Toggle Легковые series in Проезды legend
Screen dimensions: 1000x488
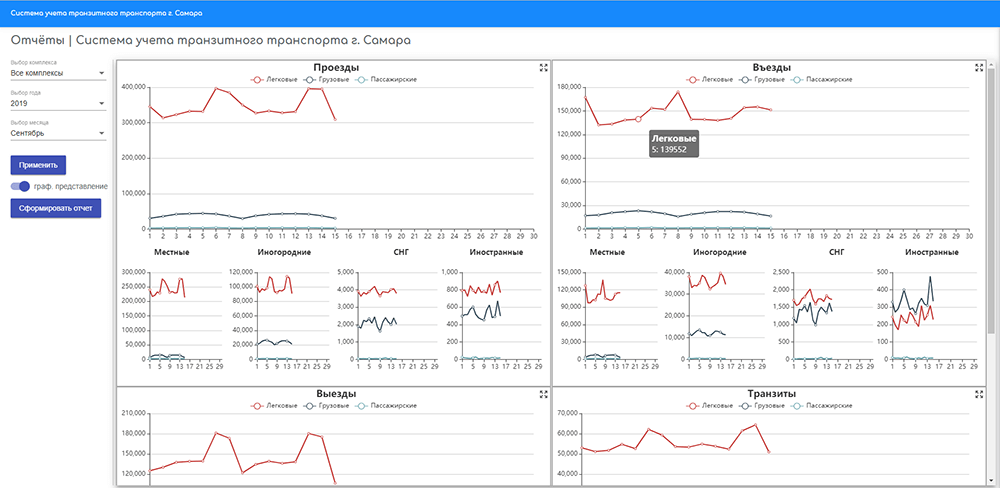tap(275, 80)
